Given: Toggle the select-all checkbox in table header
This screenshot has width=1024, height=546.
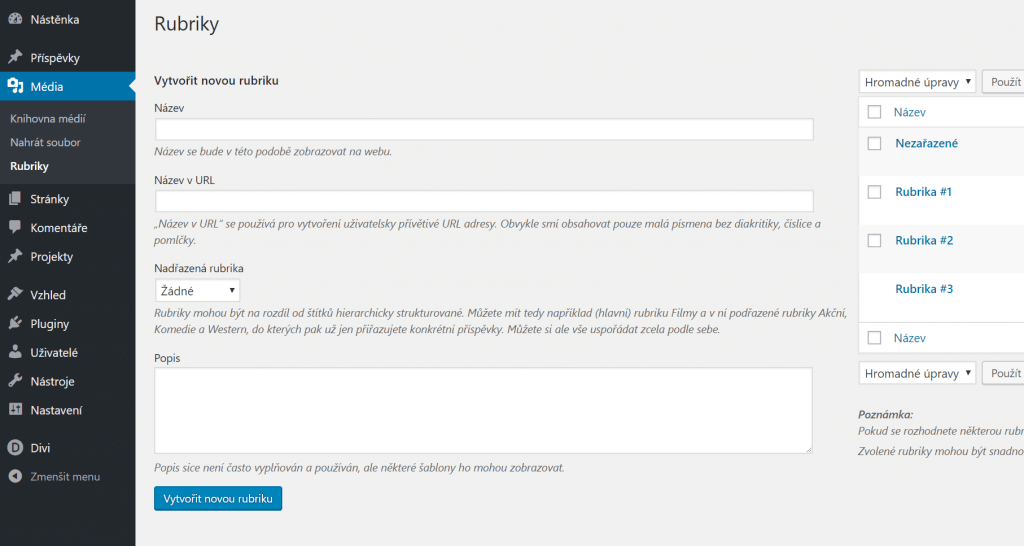Looking at the screenshot, I should pyautogui.click(x=874, y=112).
